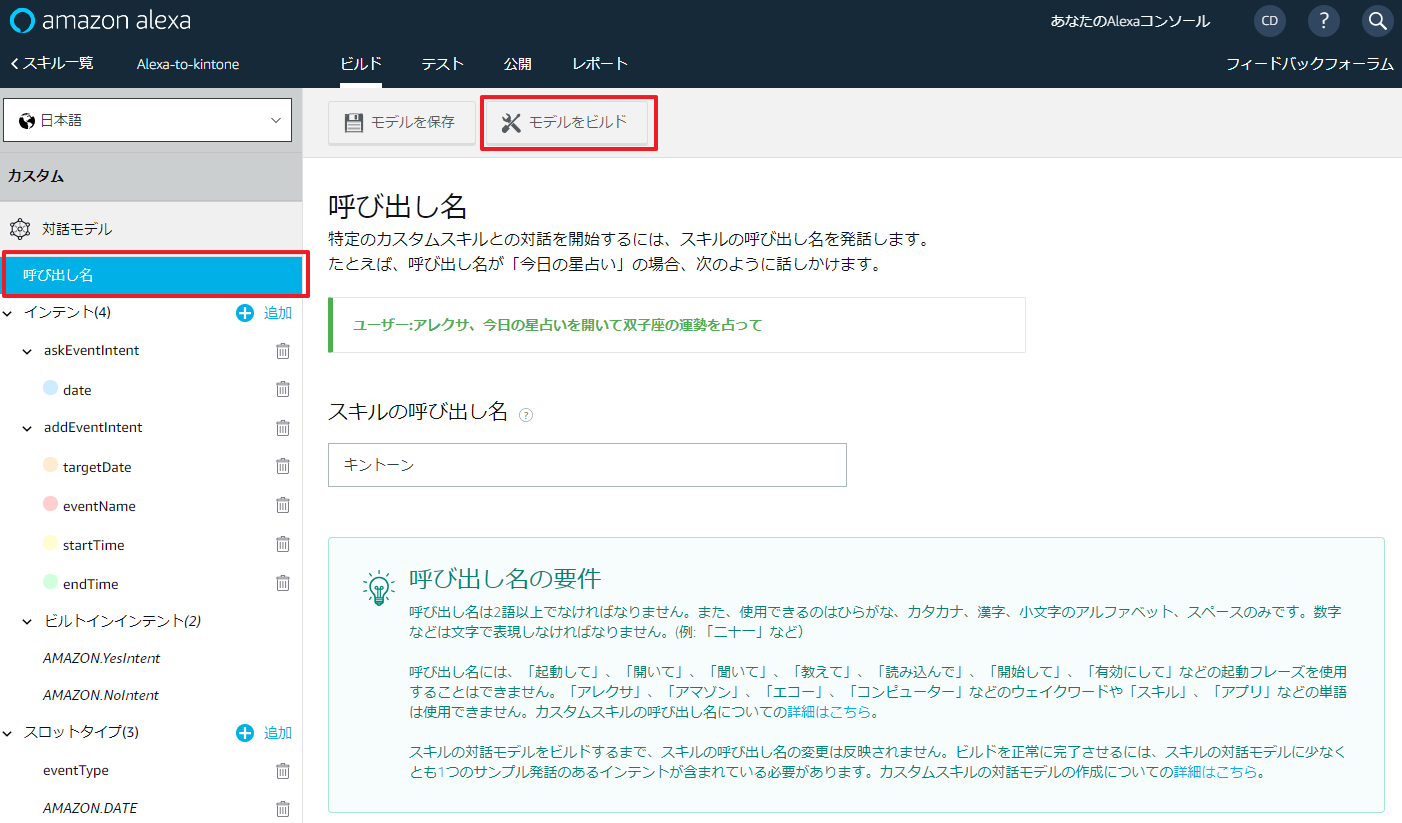1402x823 pixels.
Task: Click the orange color dot of targetDate
Action: pos(51,465)
